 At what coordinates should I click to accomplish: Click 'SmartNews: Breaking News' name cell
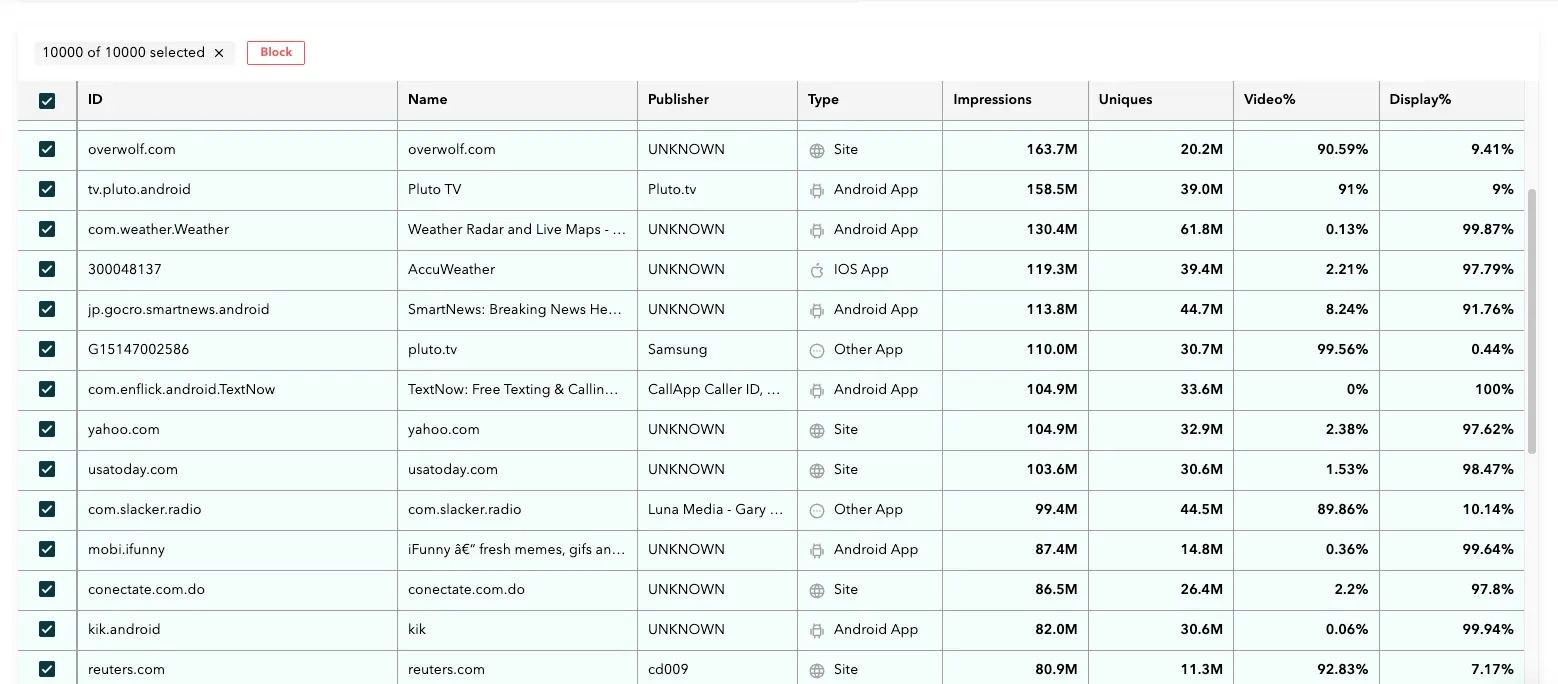[x=515, y=309]
